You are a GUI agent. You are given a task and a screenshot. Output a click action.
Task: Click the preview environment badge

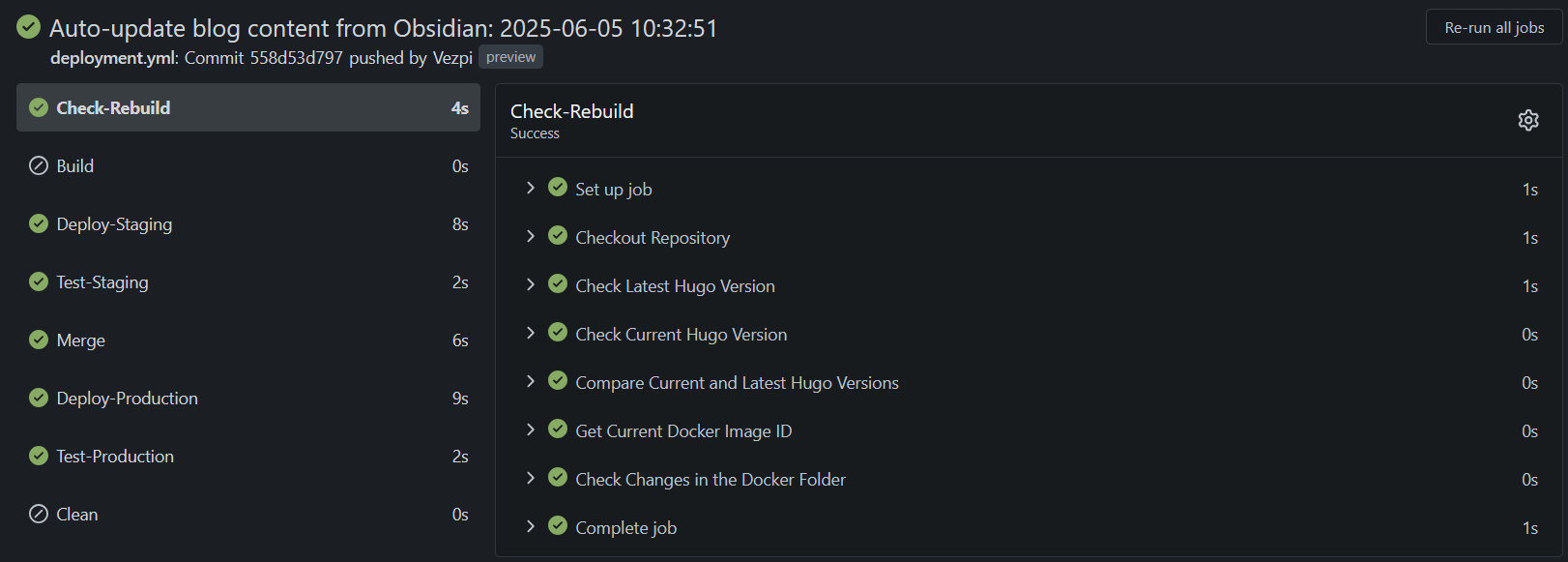click(510, 57)
